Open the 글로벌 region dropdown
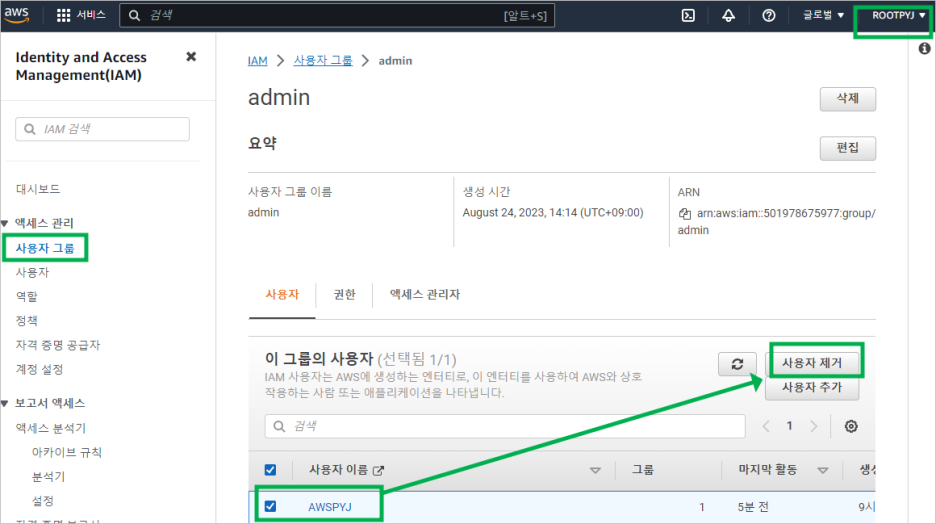Screen dimensions: 936x524 point(823,15)
